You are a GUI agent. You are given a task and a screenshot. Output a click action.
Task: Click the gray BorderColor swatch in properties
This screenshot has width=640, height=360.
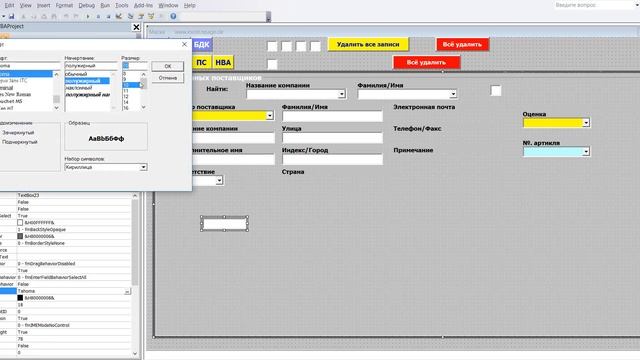(20, 236)
